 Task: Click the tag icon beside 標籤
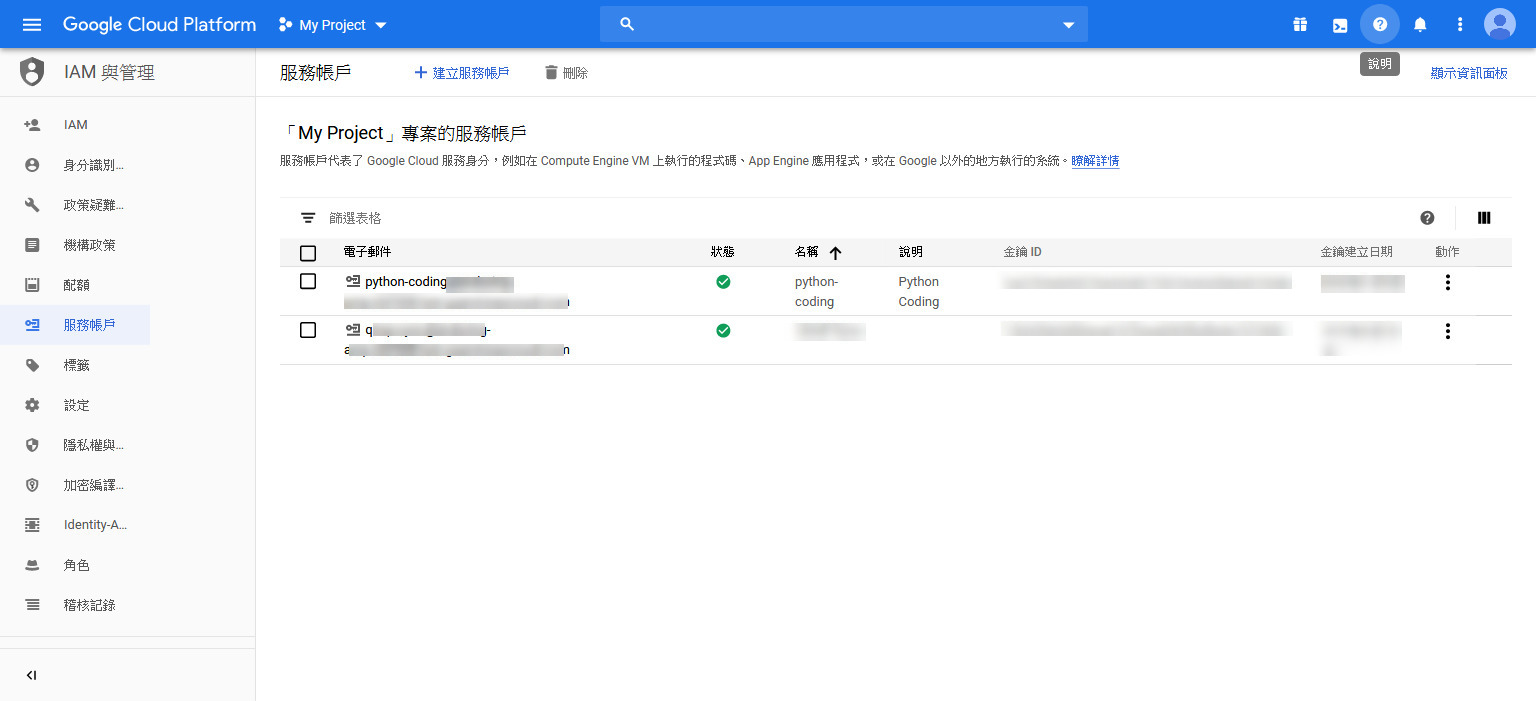[32, 365]
